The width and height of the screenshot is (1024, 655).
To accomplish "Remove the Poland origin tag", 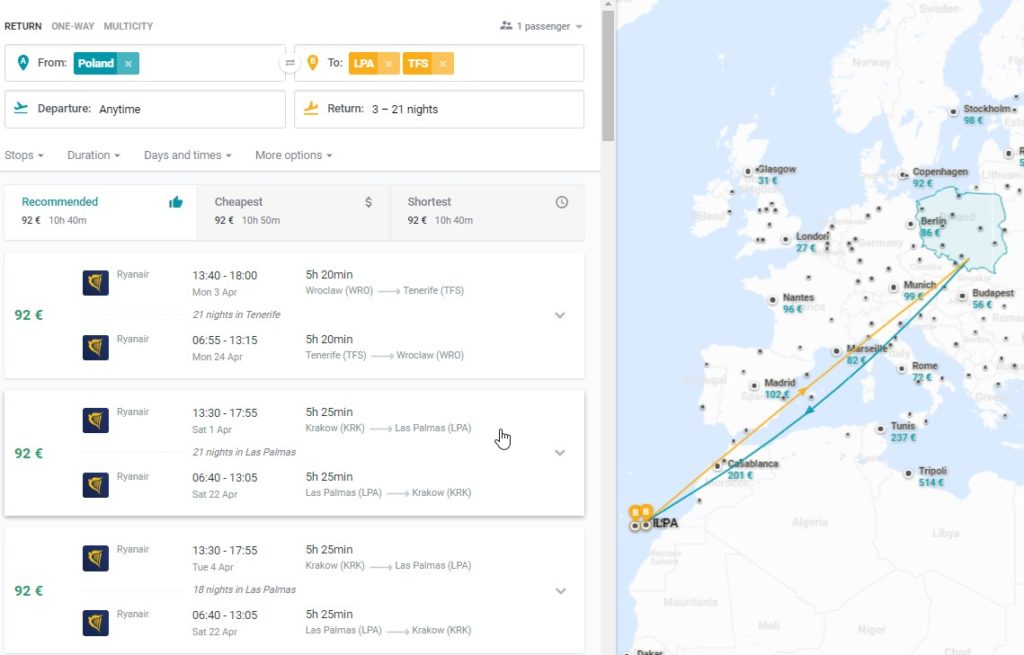I will pyautogui.click(x=128, y=63).
